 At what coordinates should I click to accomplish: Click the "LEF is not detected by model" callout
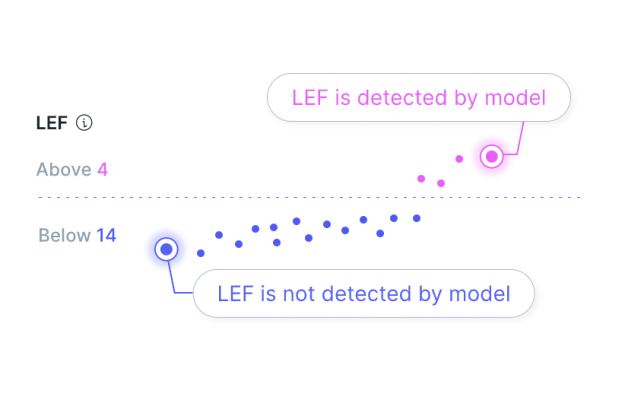[364, 294]
